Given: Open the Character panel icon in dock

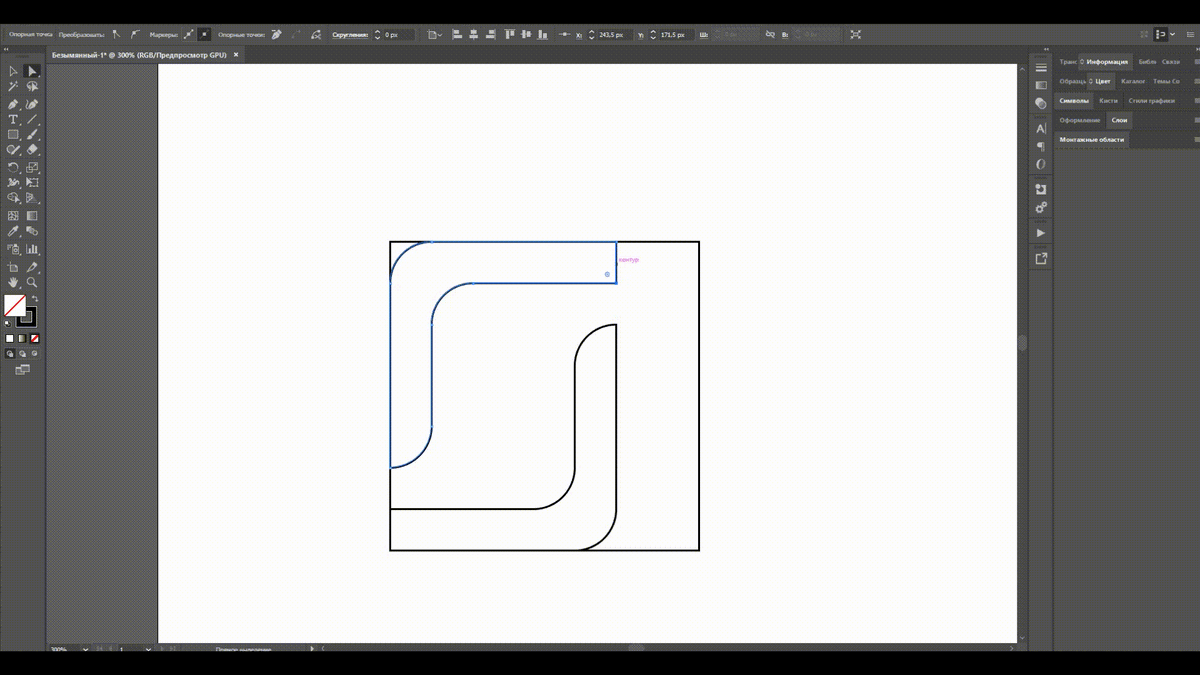Looking at the screenshot, I should 1041,128.
